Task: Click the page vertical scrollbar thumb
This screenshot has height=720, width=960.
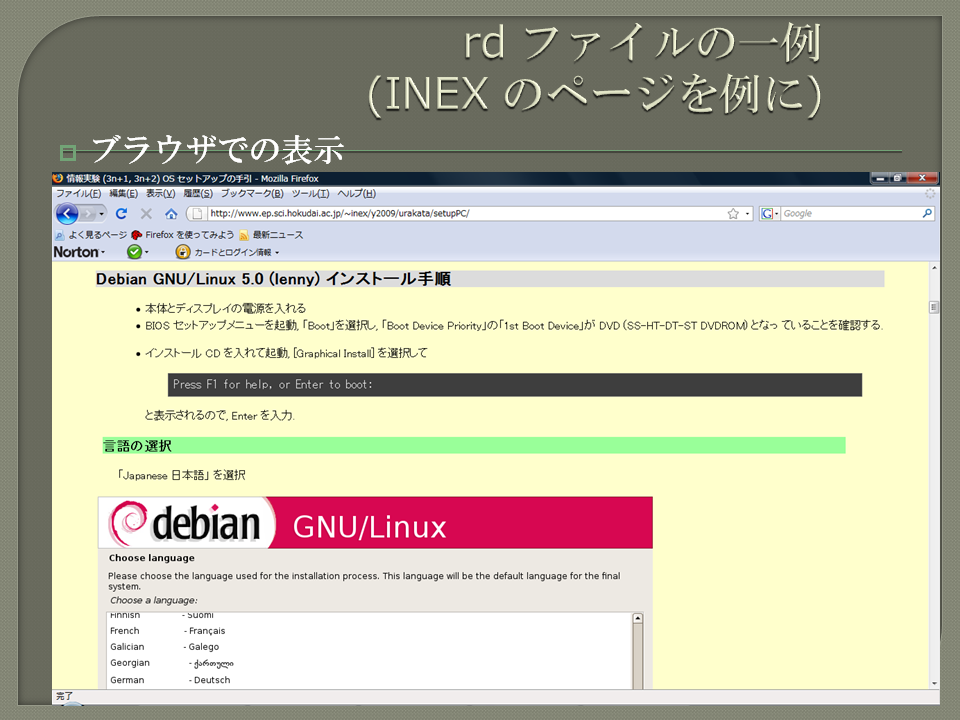Action: 934,307
